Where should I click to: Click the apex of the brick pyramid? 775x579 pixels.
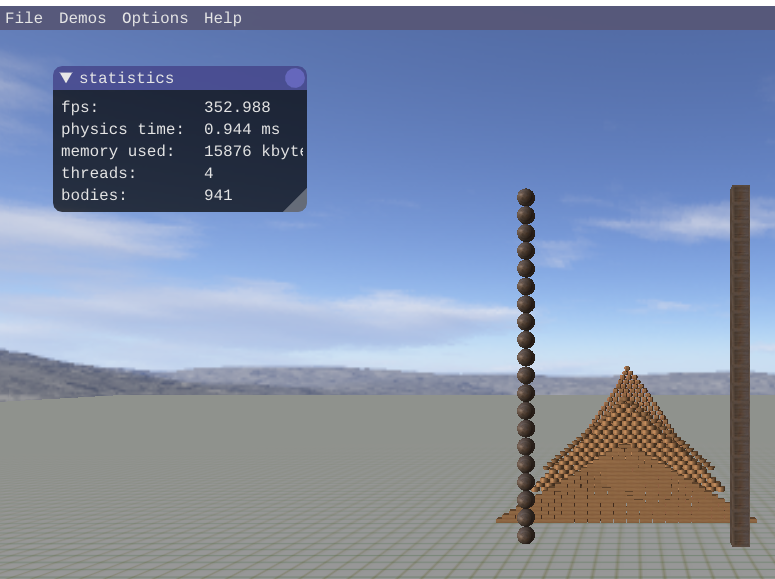[627, 370]
